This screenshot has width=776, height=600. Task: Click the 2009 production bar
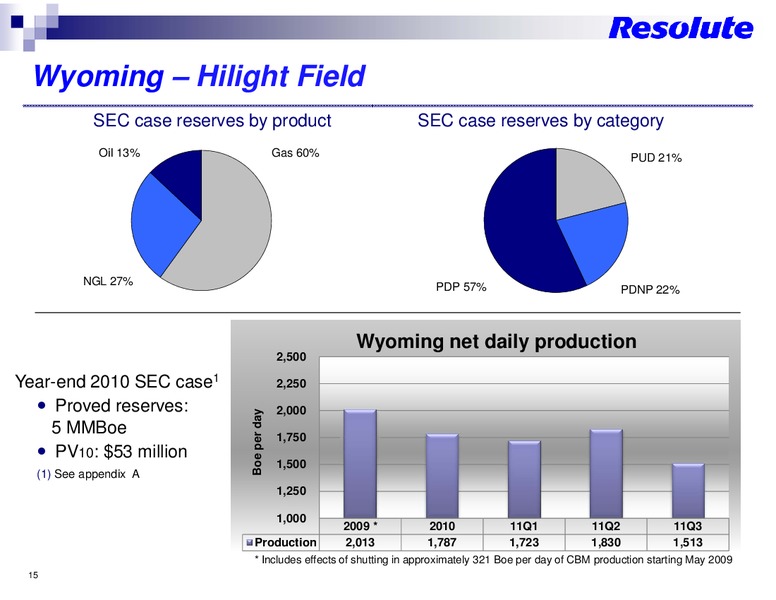(x=360, y=464)
